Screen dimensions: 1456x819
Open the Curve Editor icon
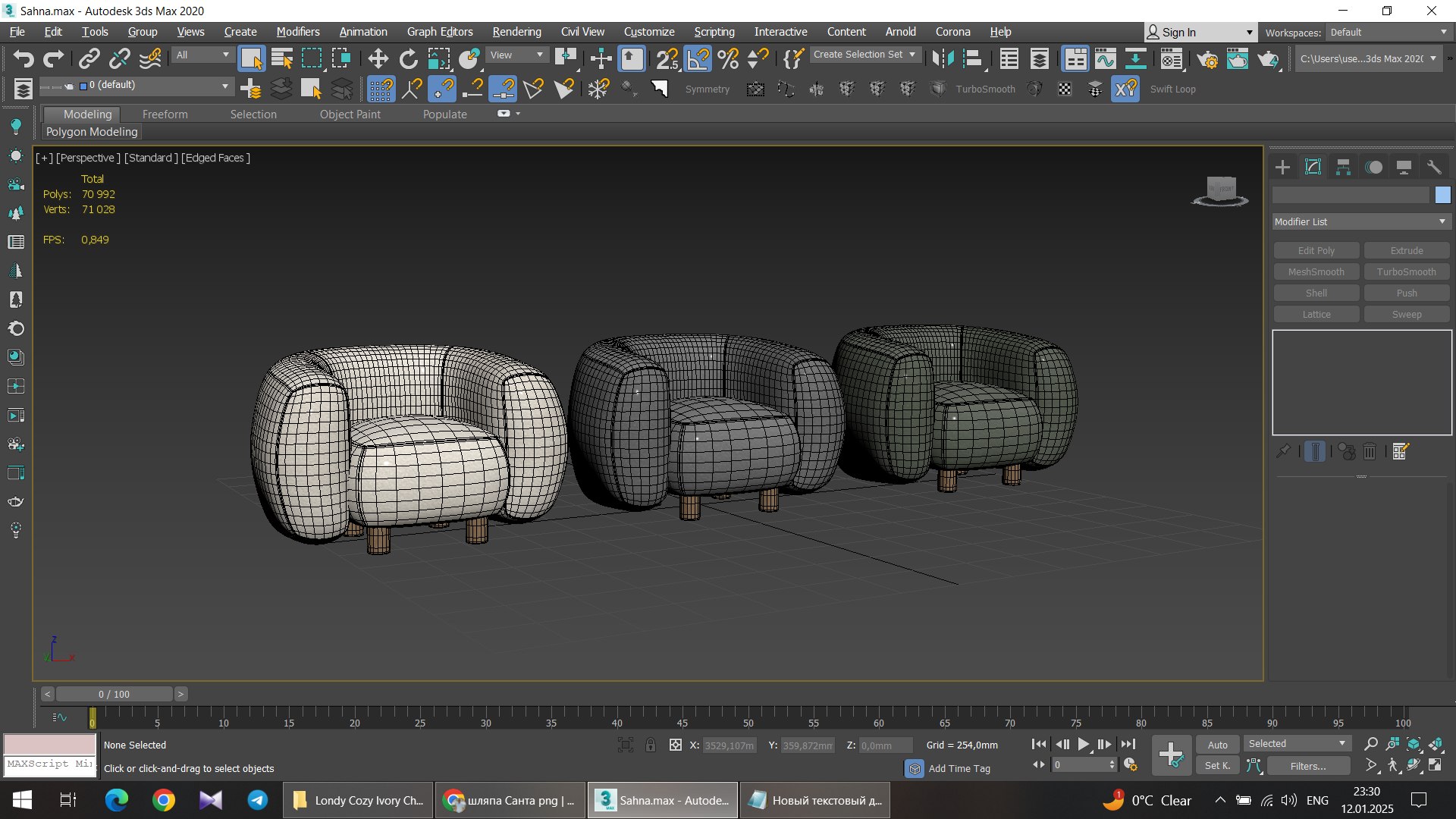click(1105, 58)
